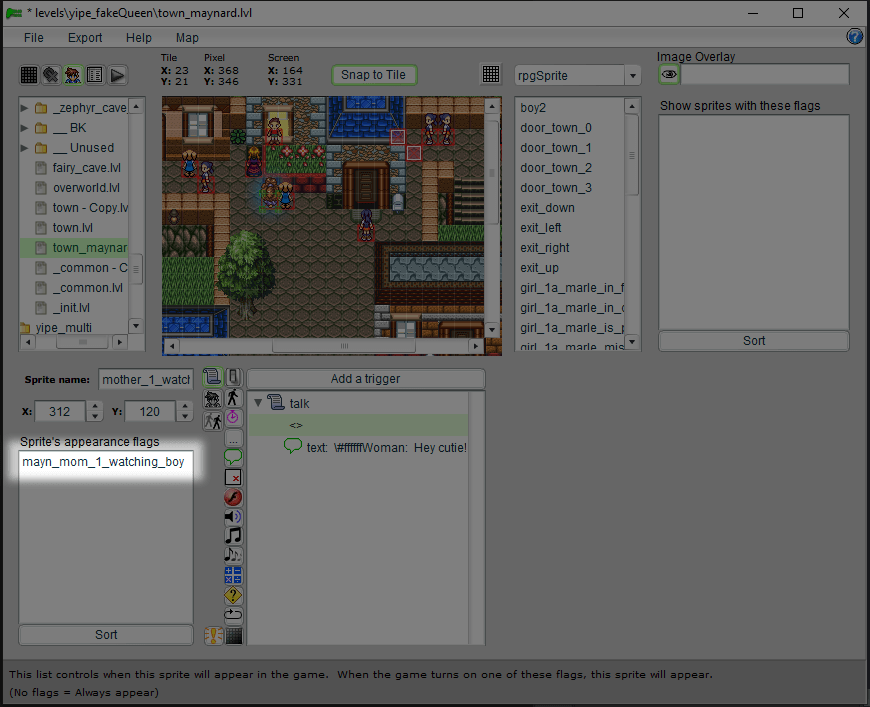870x707 pixels.
Task: Select the sprite character mode icon
Action: tap(73, 75)
